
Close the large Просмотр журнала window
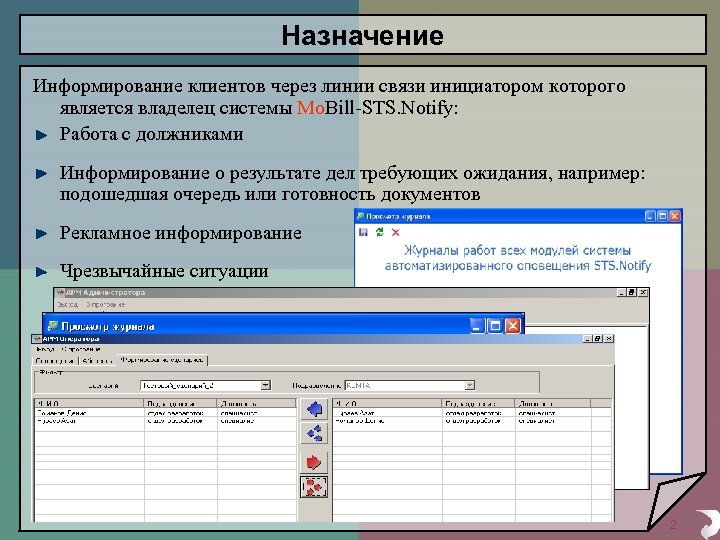[x=512, y=326]
